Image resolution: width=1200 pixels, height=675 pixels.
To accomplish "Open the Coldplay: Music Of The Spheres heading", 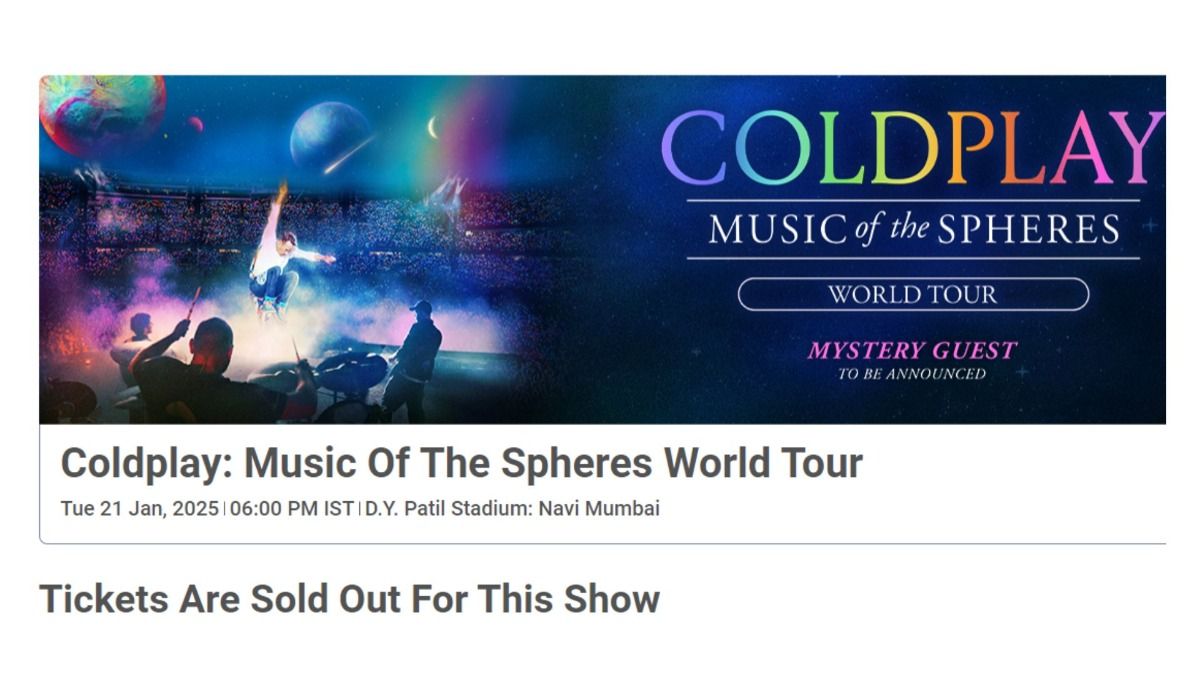I will tap(461, 463).
